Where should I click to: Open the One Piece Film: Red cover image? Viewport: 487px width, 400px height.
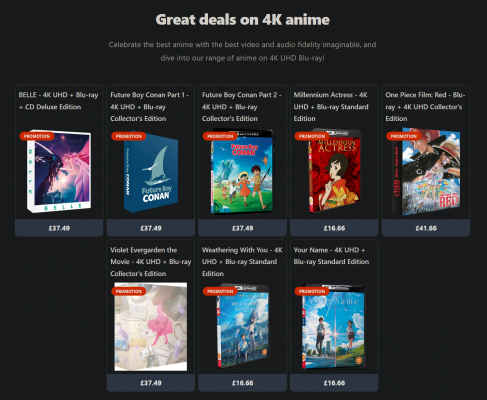point(426,171)
